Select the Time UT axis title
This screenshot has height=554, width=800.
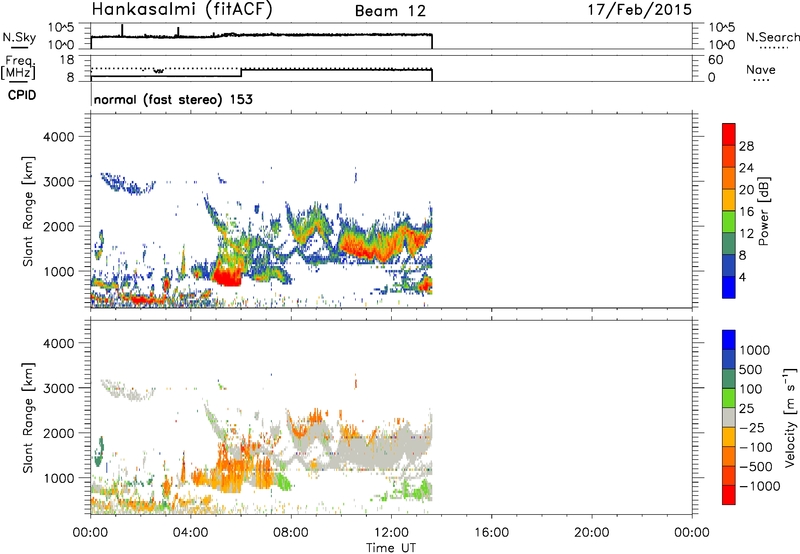(391, 548)
